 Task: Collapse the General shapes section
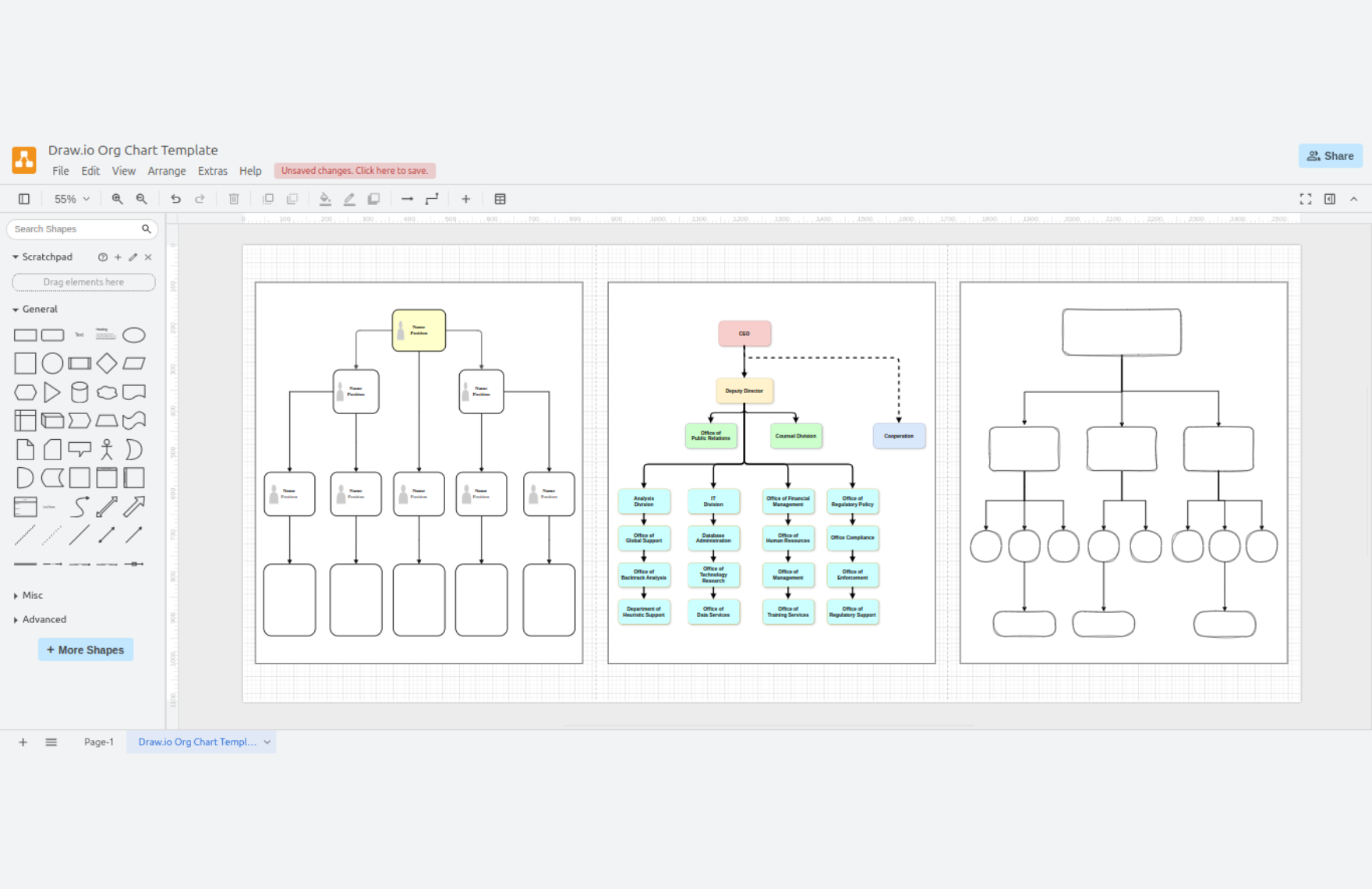[x=16, y=310]
